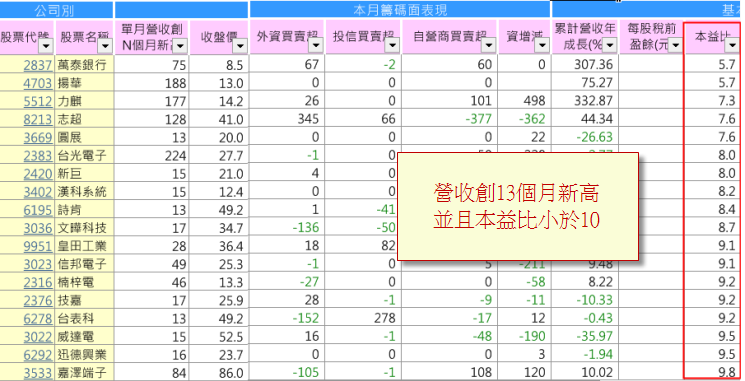This screenshot has width=745, height=381.
Task: Click the 本月籌碼面表現 group header
Action: tap(400, 10)
